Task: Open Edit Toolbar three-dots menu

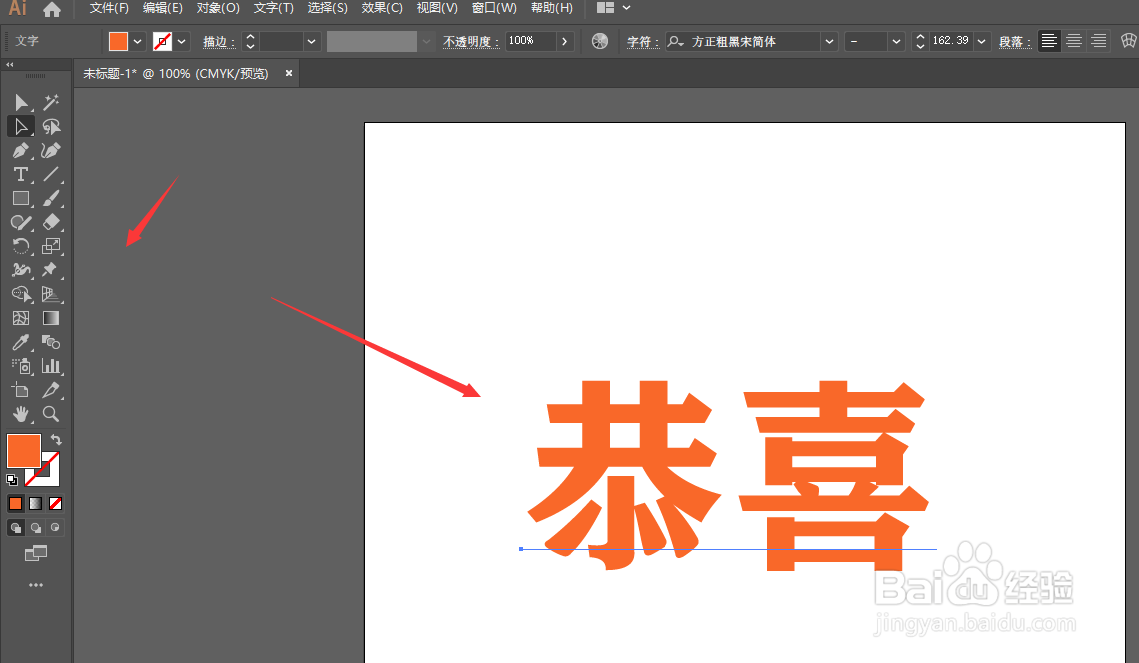Action: (36, 585)
